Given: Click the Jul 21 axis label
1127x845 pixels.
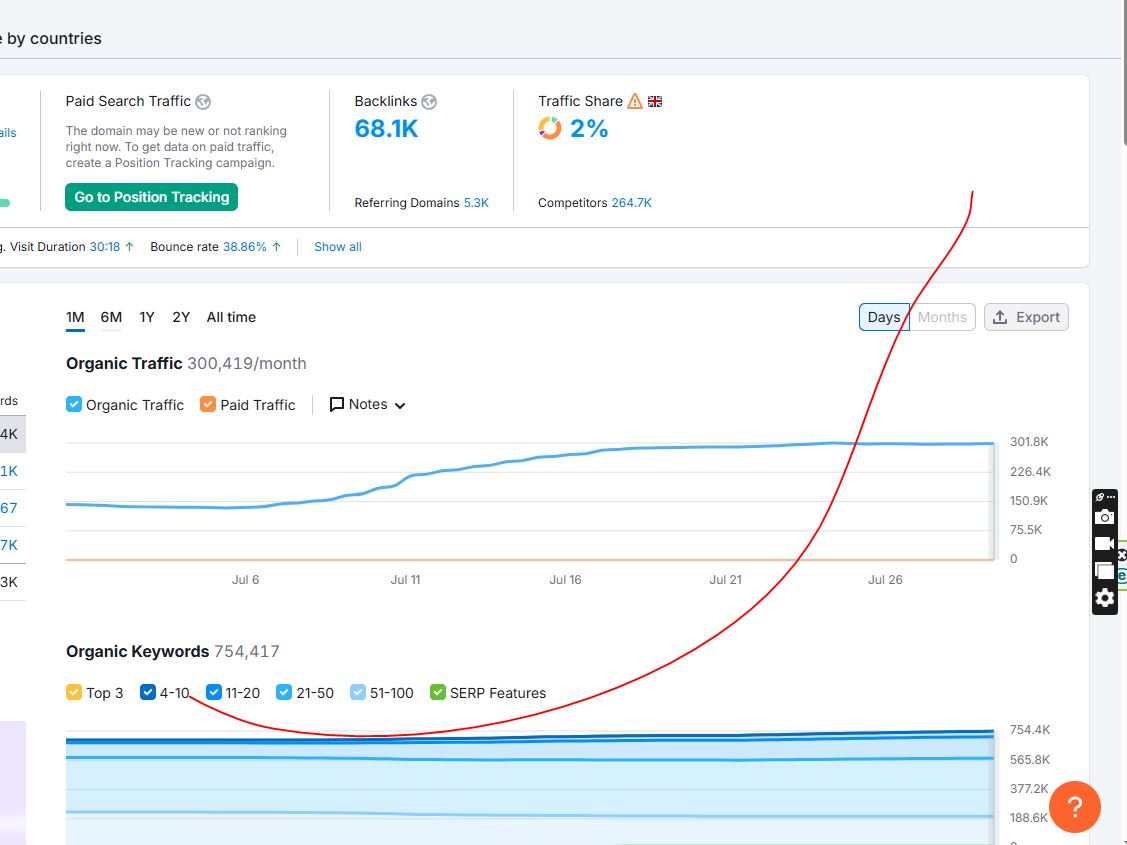Looking at the screenshot, I should point(725,579).
